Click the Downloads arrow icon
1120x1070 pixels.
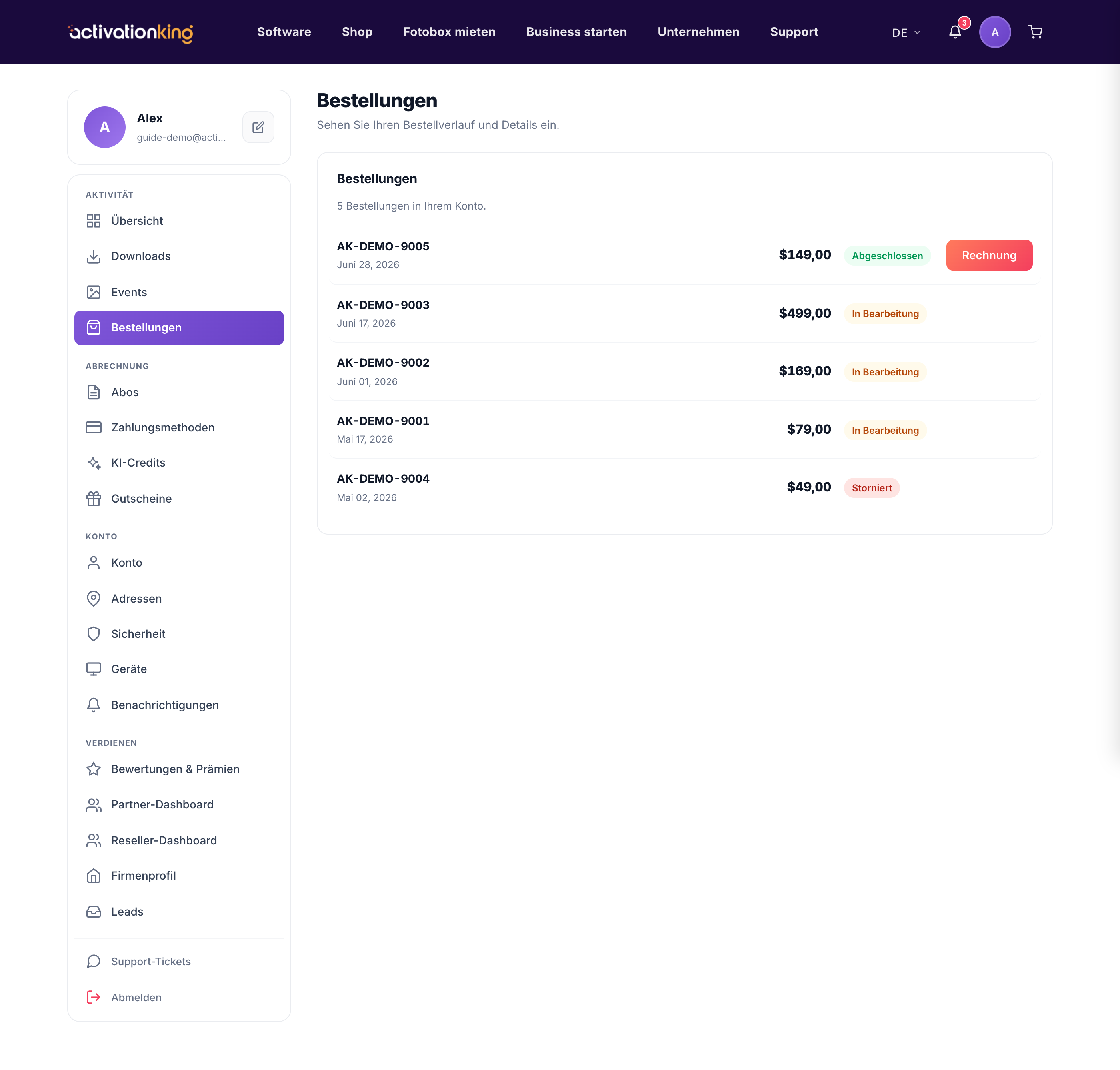pyautogui.click(x=94, y=256)
